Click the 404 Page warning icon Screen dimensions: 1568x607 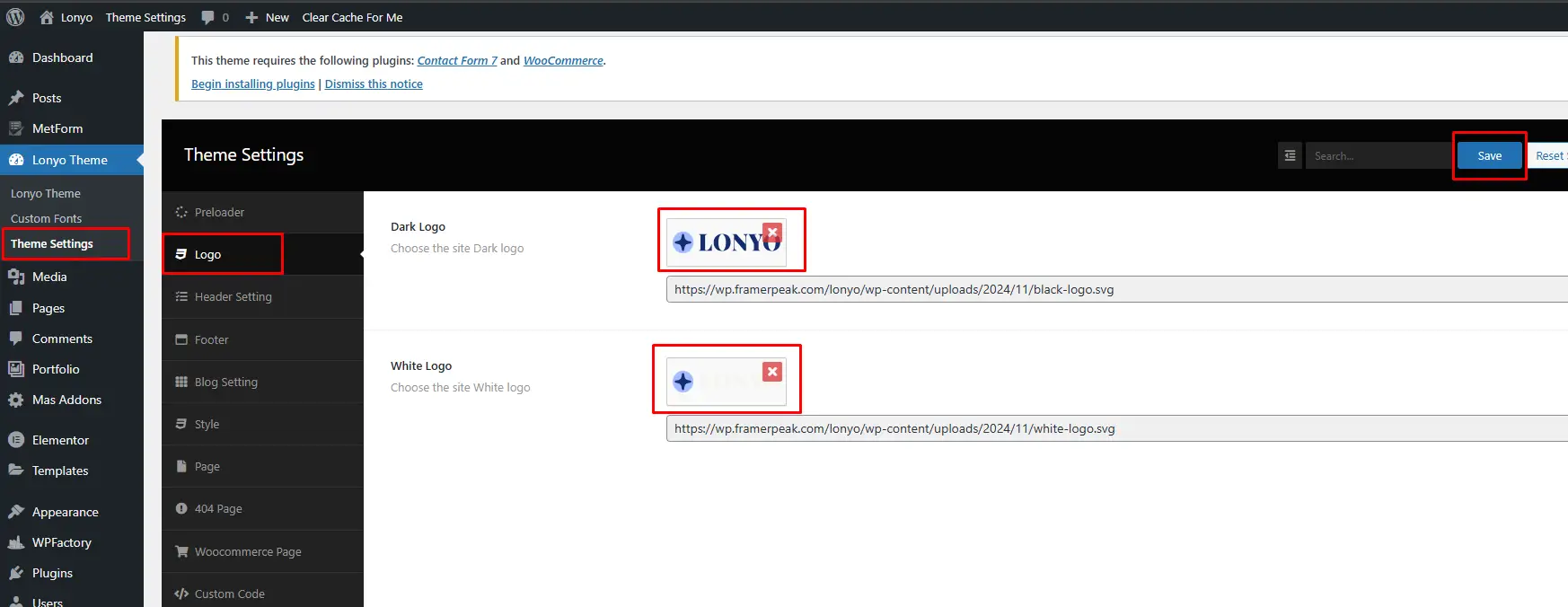click(x=181, y=508)
